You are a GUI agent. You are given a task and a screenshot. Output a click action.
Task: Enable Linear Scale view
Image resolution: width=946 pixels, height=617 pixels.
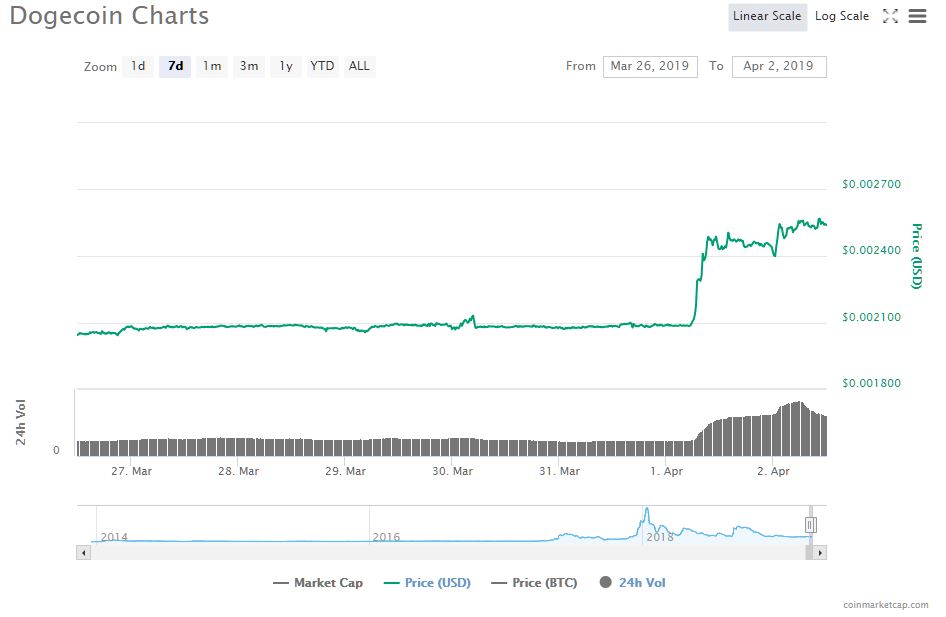pyautogui.click(x=767, y=16)
